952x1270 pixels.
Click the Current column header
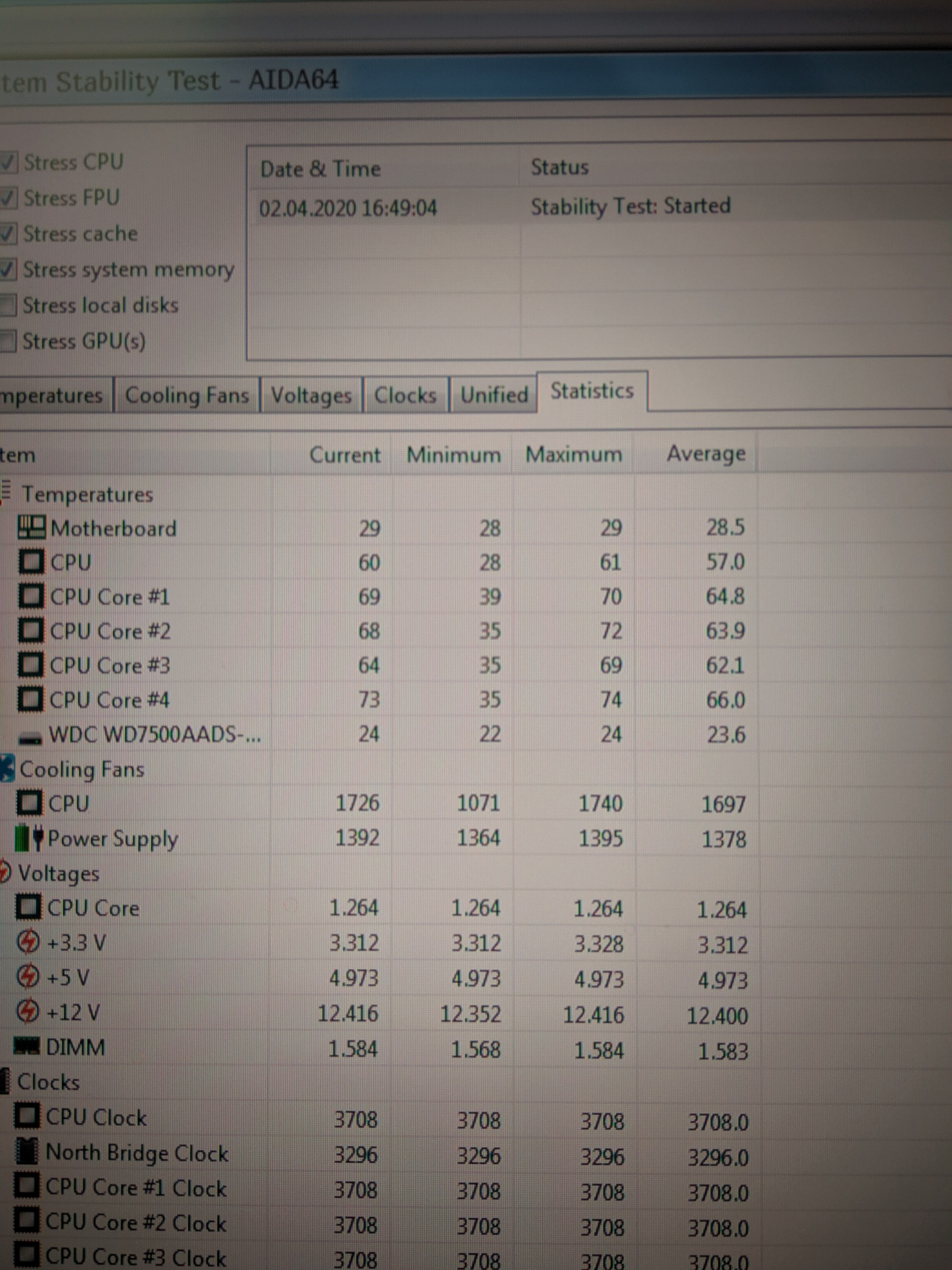331,455
